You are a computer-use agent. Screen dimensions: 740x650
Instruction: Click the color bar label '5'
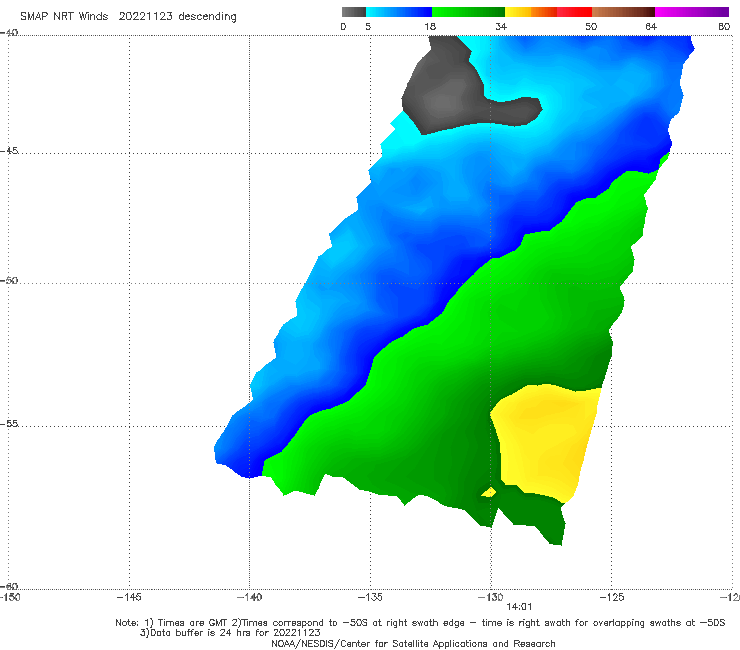click(x=368, y=27)
